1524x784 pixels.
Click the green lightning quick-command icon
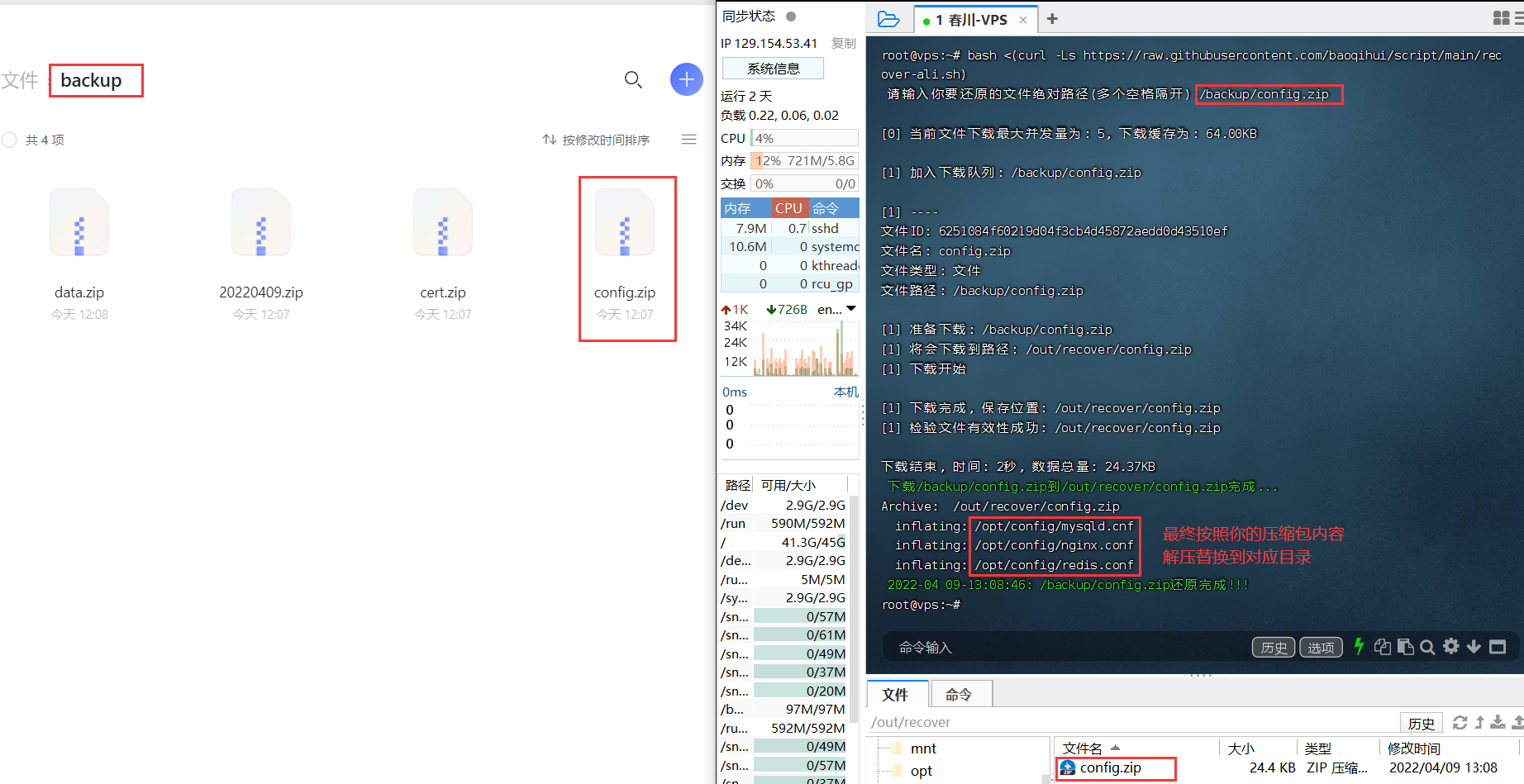[x=1359, y=646]
